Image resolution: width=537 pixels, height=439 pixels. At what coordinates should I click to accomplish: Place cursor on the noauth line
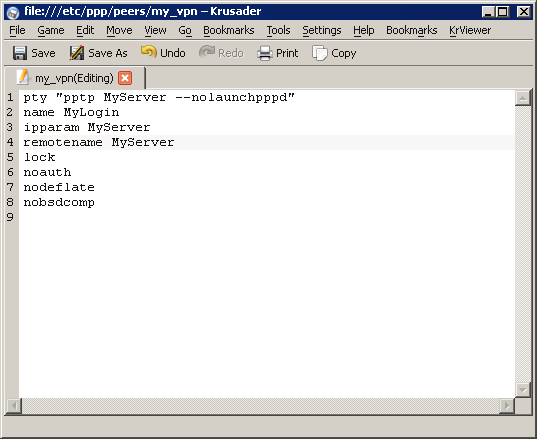tap(47, 172)
